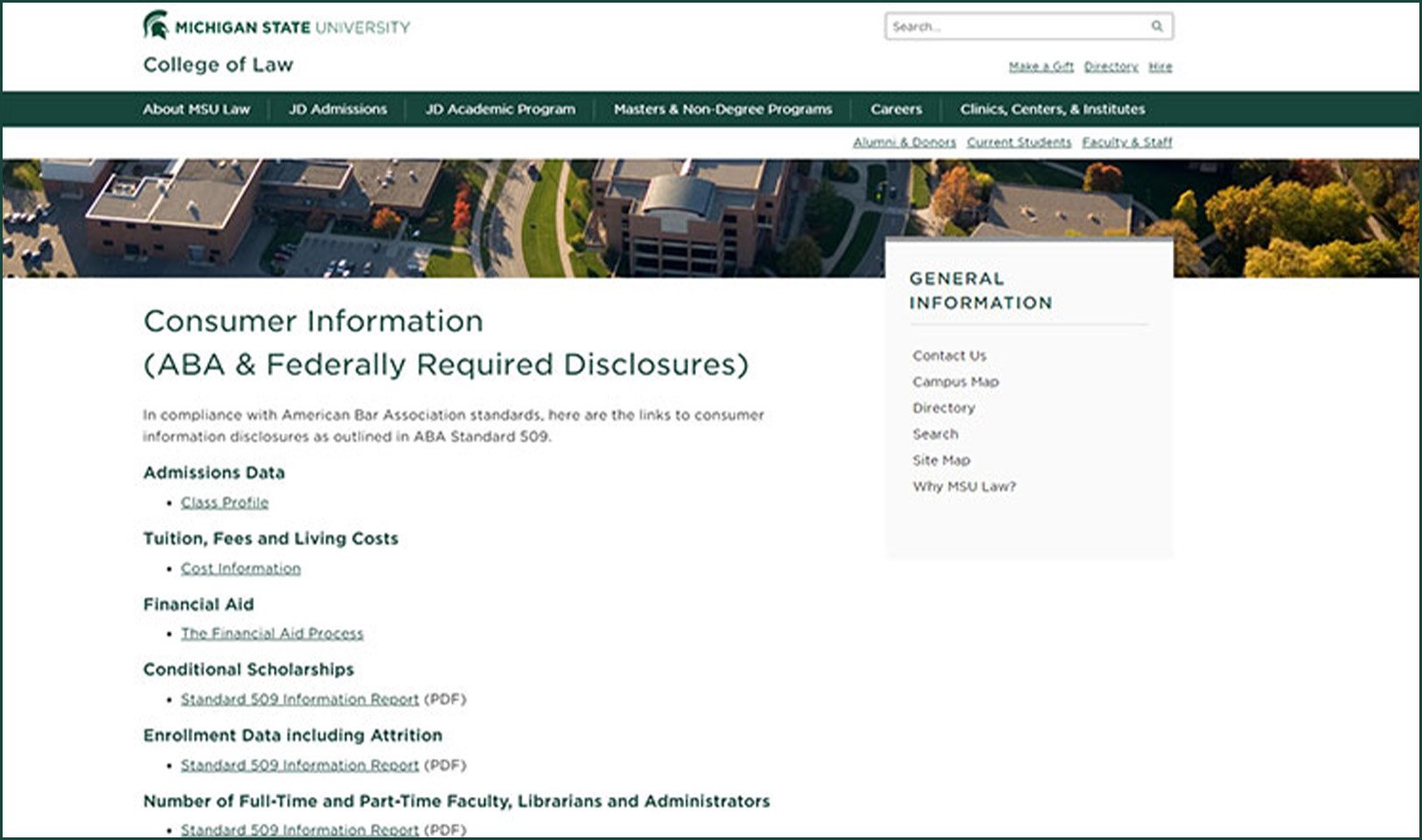Click Tuition, Fees and Living Costs heading

270,538
